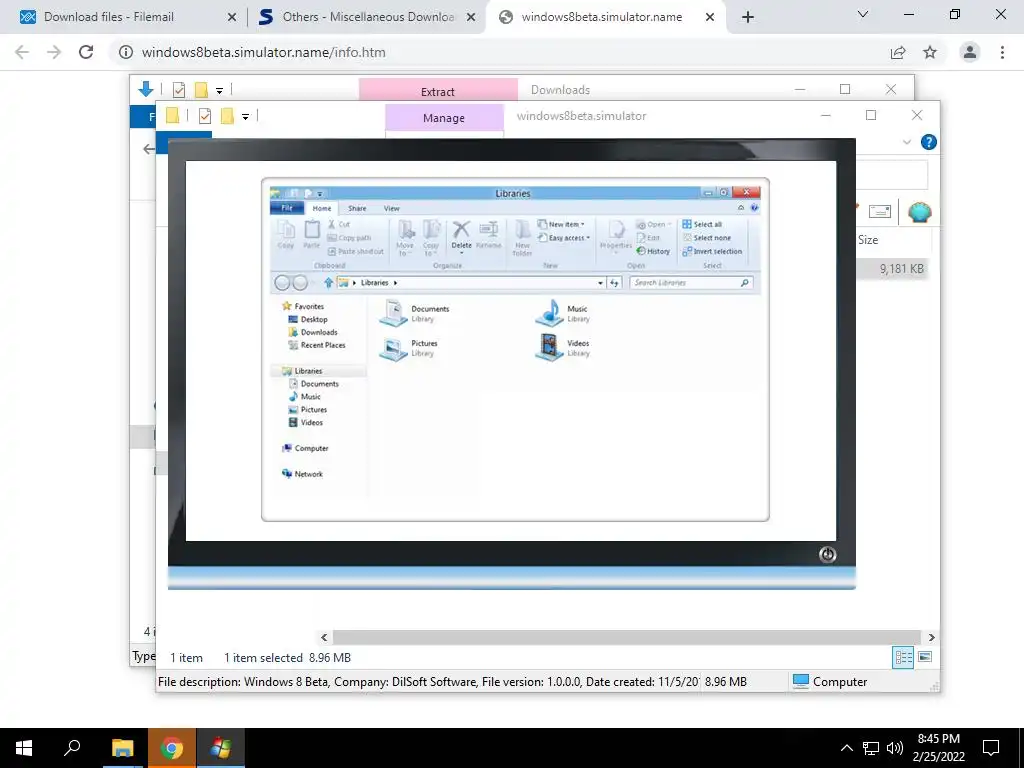Open Chrome tab search chevron
Viewport: 1024px width, 768px height.
(x=863, y=14)
